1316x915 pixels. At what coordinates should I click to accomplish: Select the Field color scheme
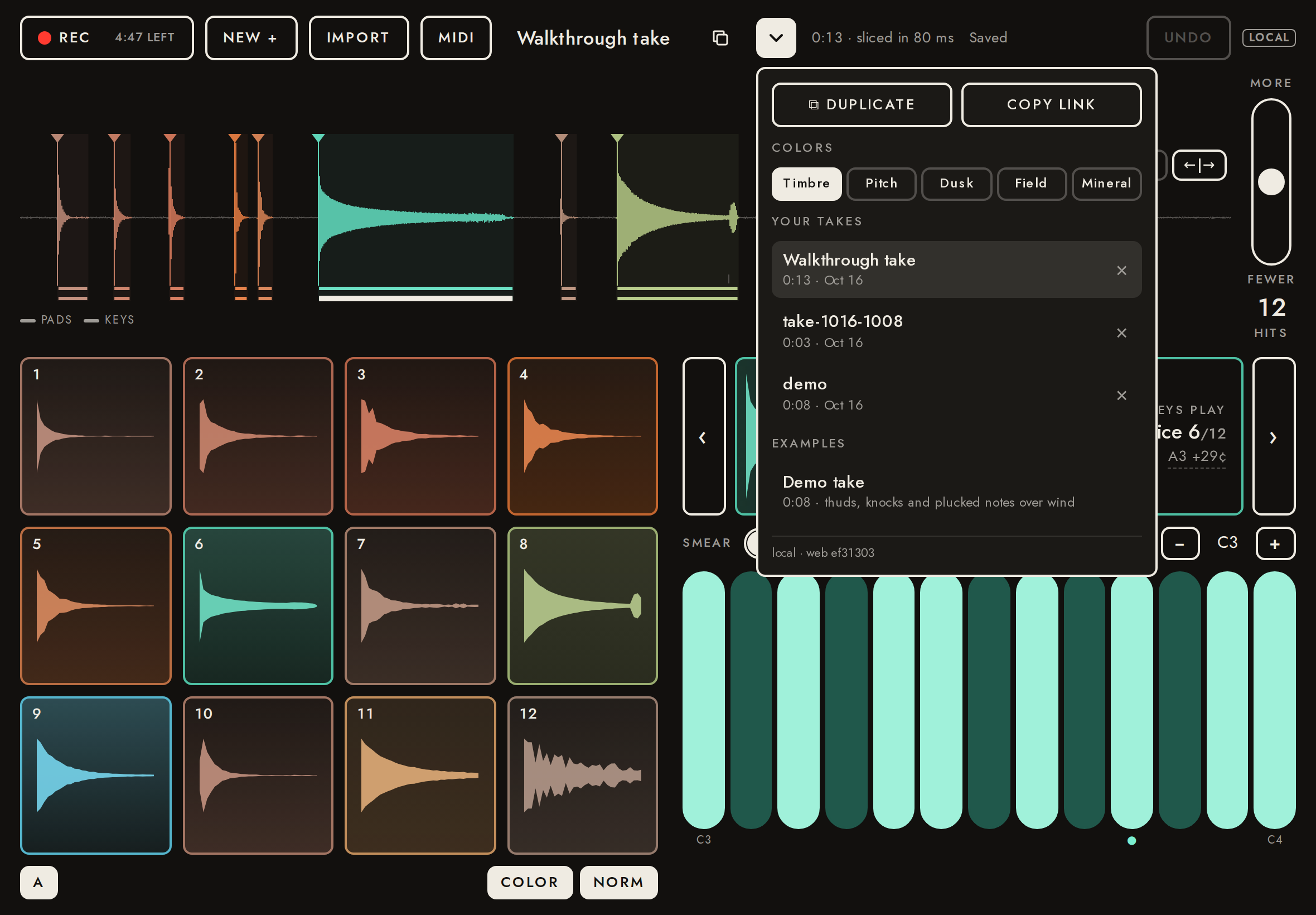click(1031, 184)
